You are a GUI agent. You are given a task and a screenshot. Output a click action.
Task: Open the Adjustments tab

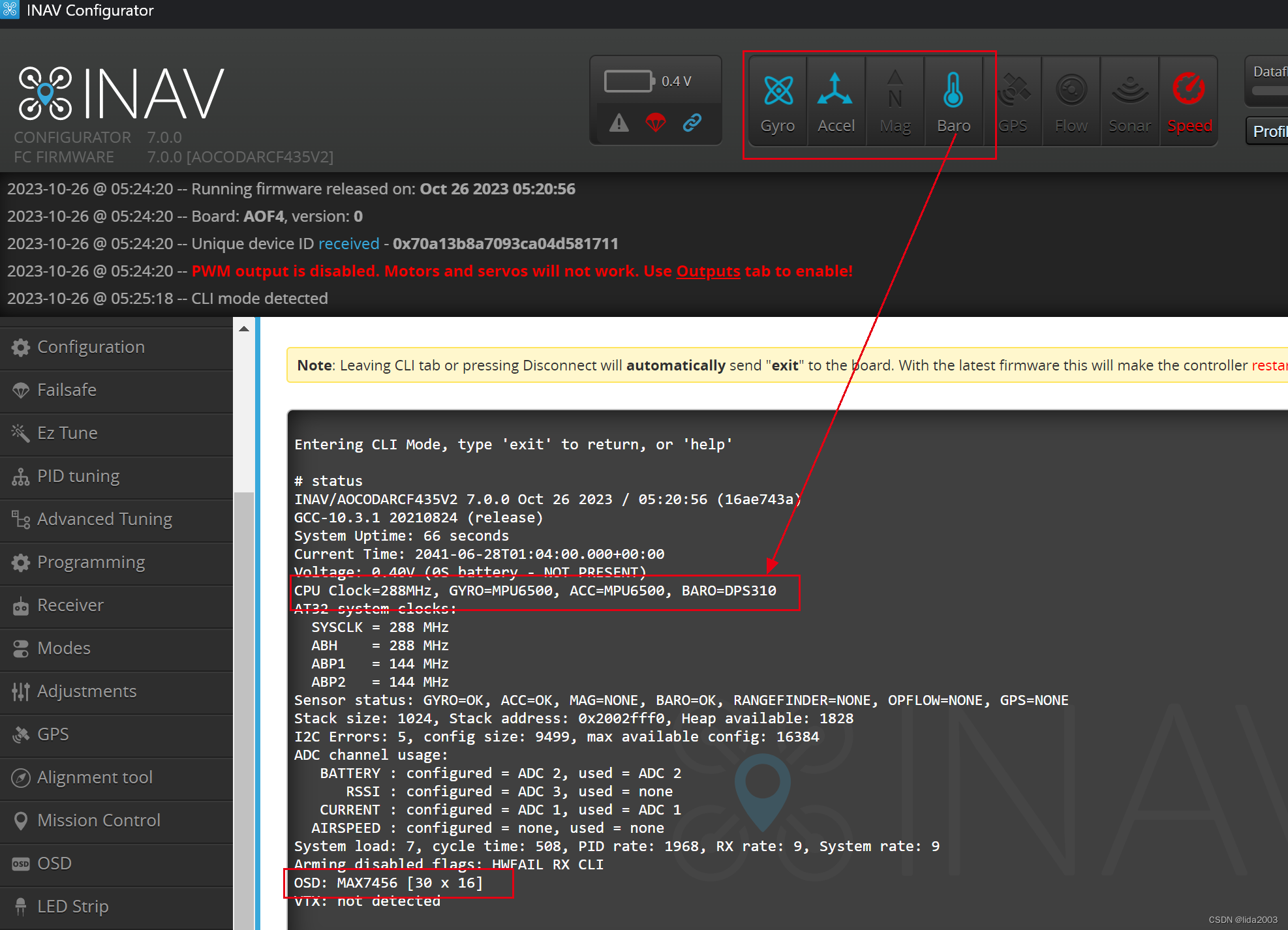[x=116, y=691]
